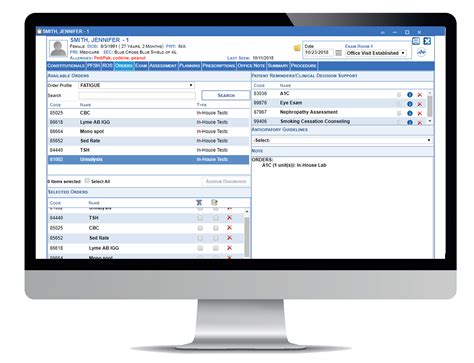The width and height of the screenshot is (474, 363).
Task: Open the yellow folder icon beside Date
Action: click(x=297, y=48)
